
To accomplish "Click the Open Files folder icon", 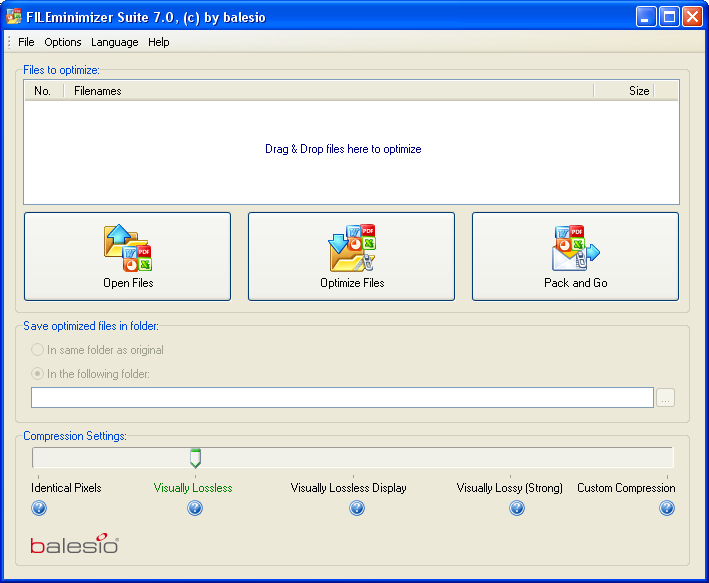I will click(x=128, y=248).
